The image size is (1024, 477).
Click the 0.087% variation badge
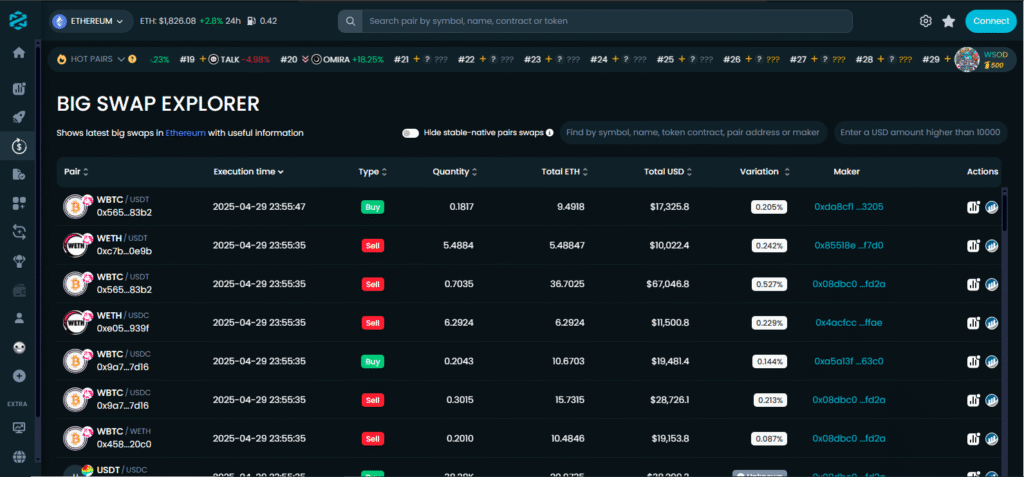pyautogui.click(x=769, y=438)
